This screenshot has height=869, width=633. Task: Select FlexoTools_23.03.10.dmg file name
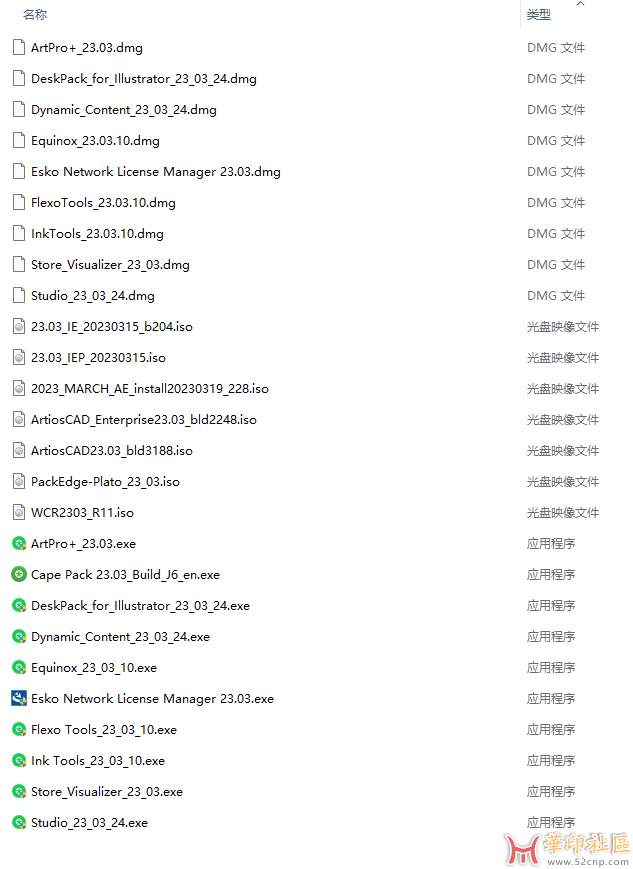click(x=103, y=203)
